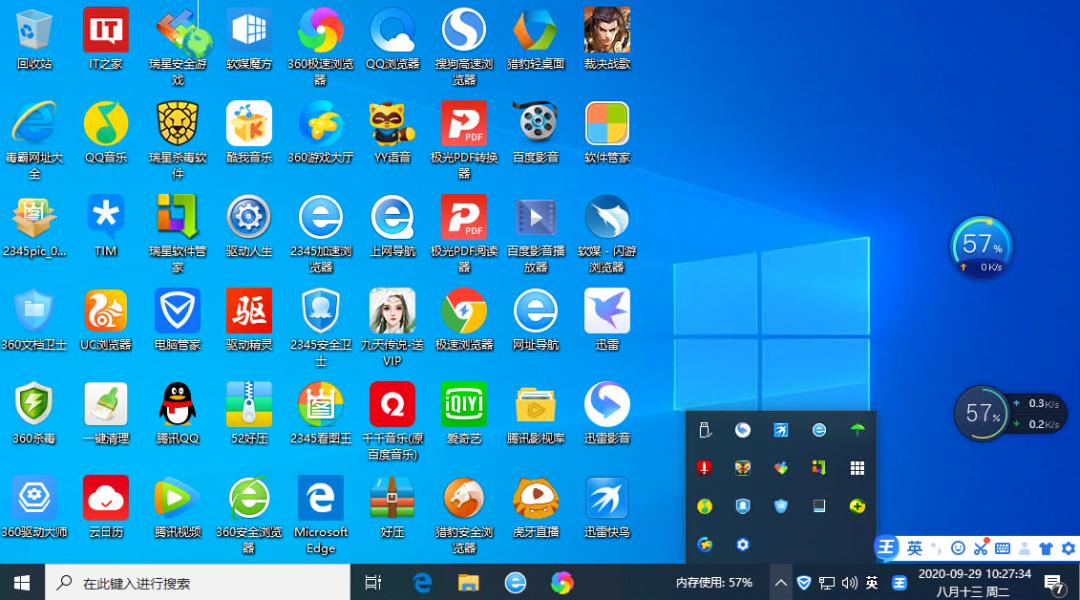Open the notification center with badge 7
The height and width of the screenshot is (600, 1080).
(1054, 583)
